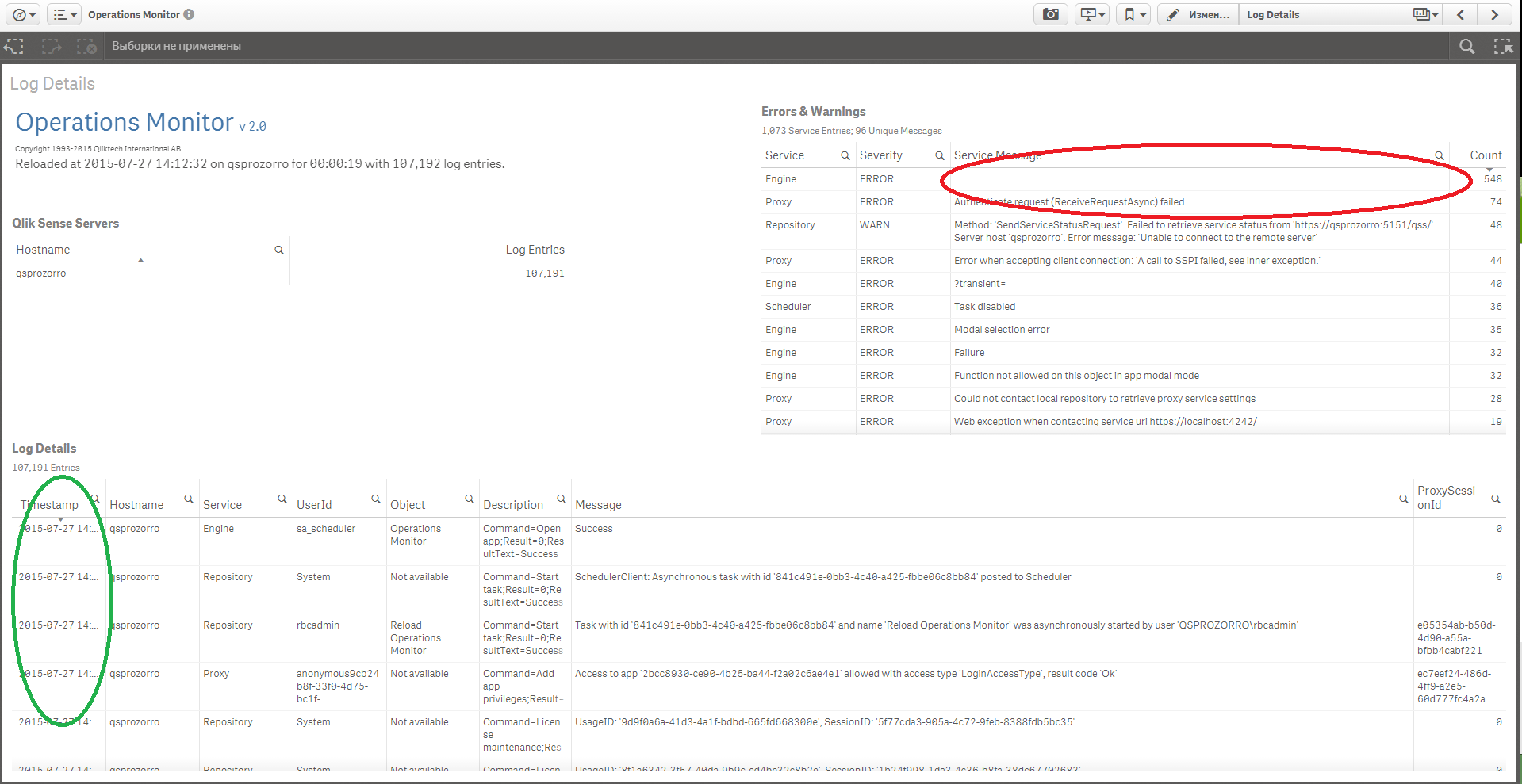The height and width of the screenshot is (784, 1522).
Task: Search the Service column in Errors & Warnings
Action: (845, 156)
